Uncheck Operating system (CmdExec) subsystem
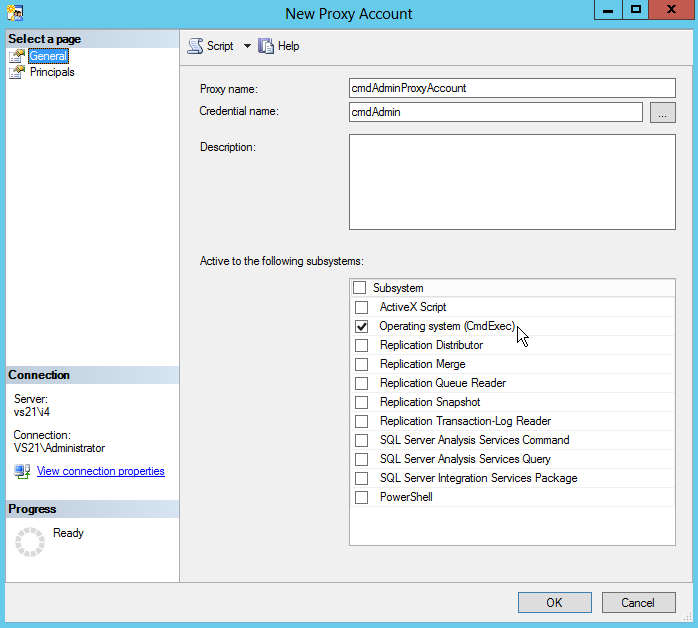The image size is (698, 628). (361, 326)
